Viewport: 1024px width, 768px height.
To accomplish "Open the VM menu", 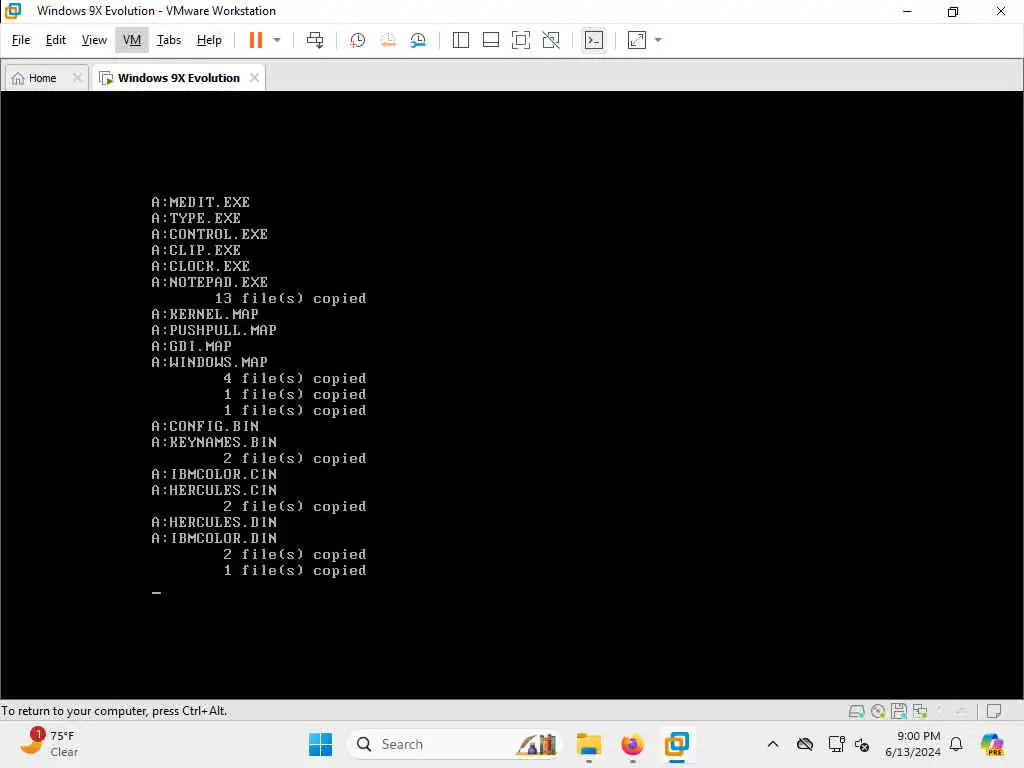I will coord(132,40).
